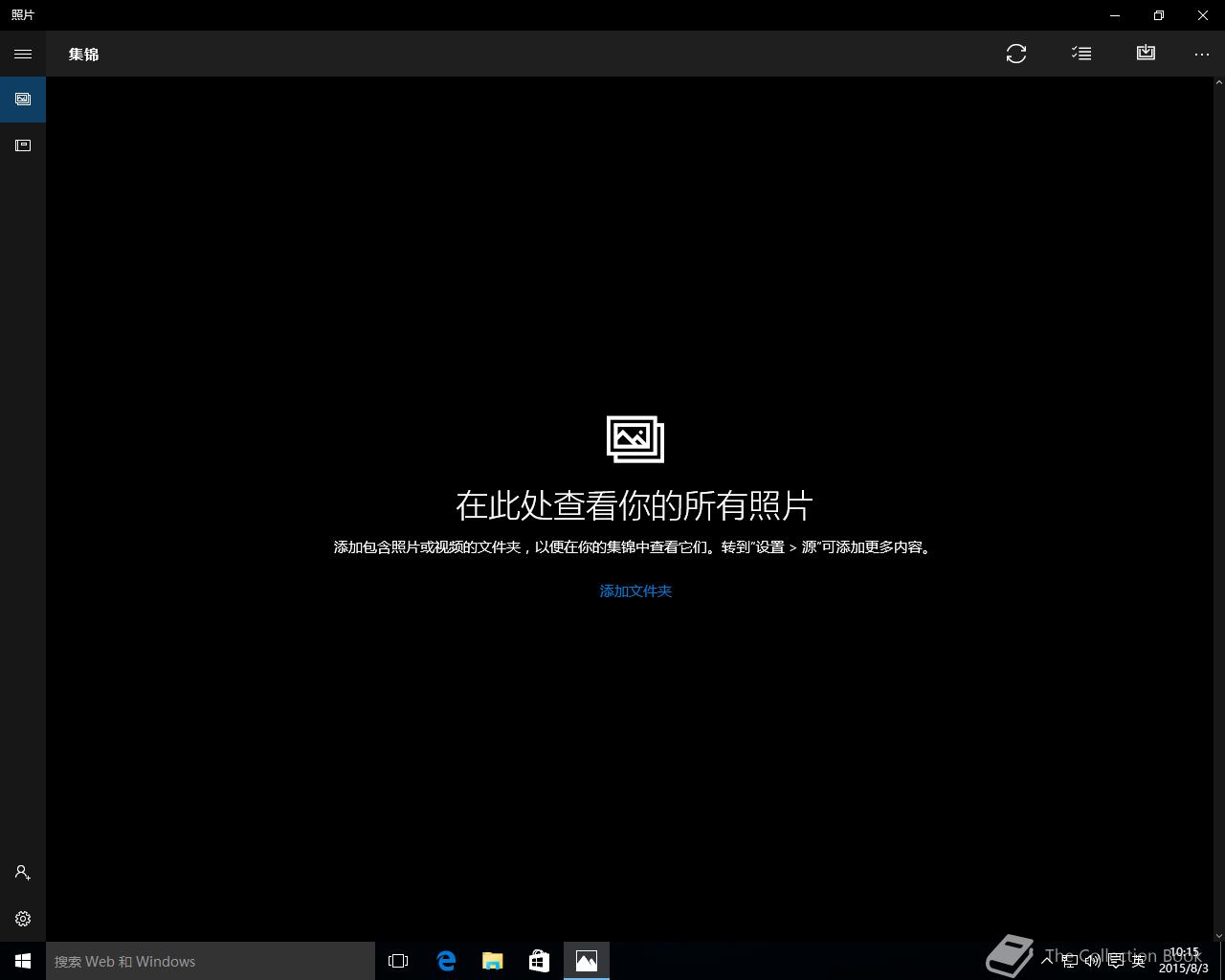Open the Action Center notifications icon
1225x980 pixels.
click(1116, 961)
